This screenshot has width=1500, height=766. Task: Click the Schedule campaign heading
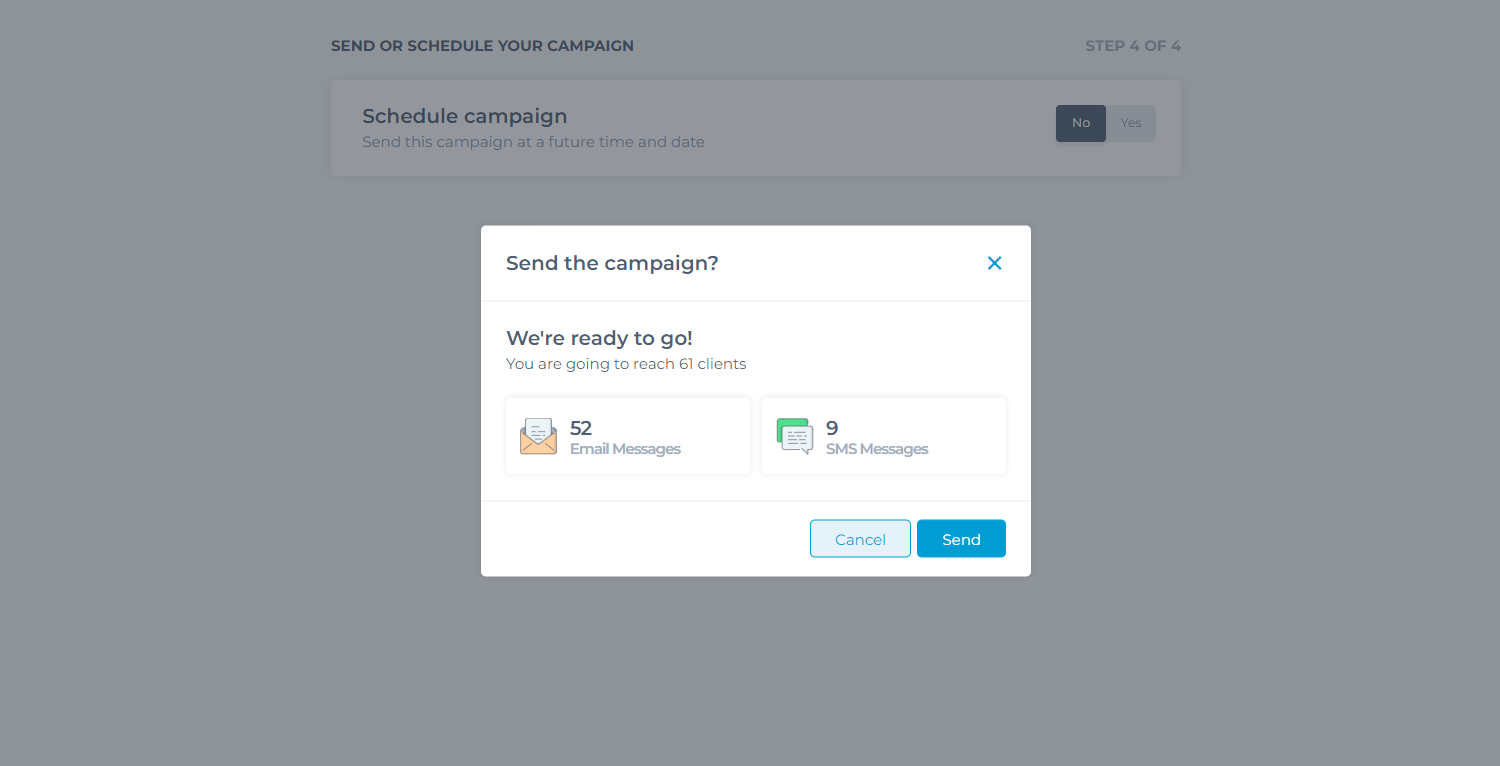coord(465,116)
